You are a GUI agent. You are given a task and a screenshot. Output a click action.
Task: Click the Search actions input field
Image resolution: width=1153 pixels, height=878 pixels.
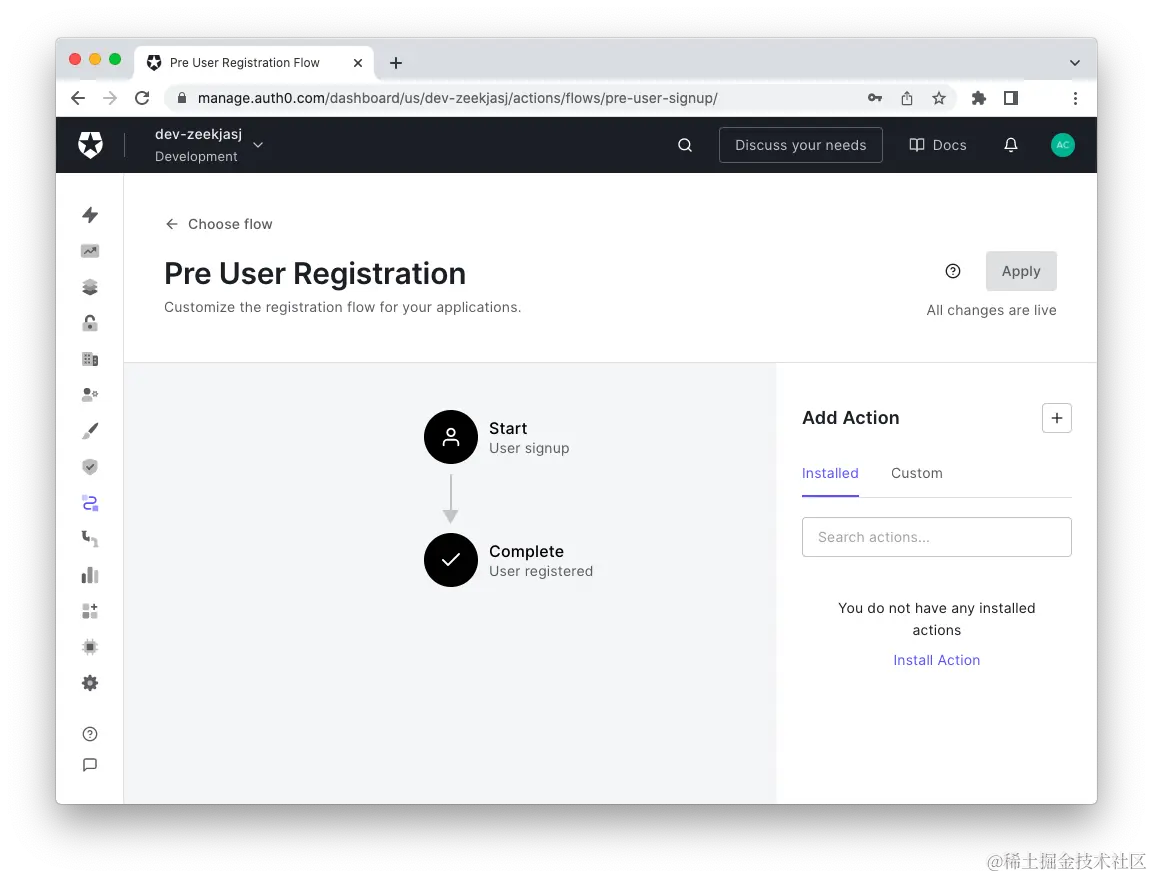(936, 537)
